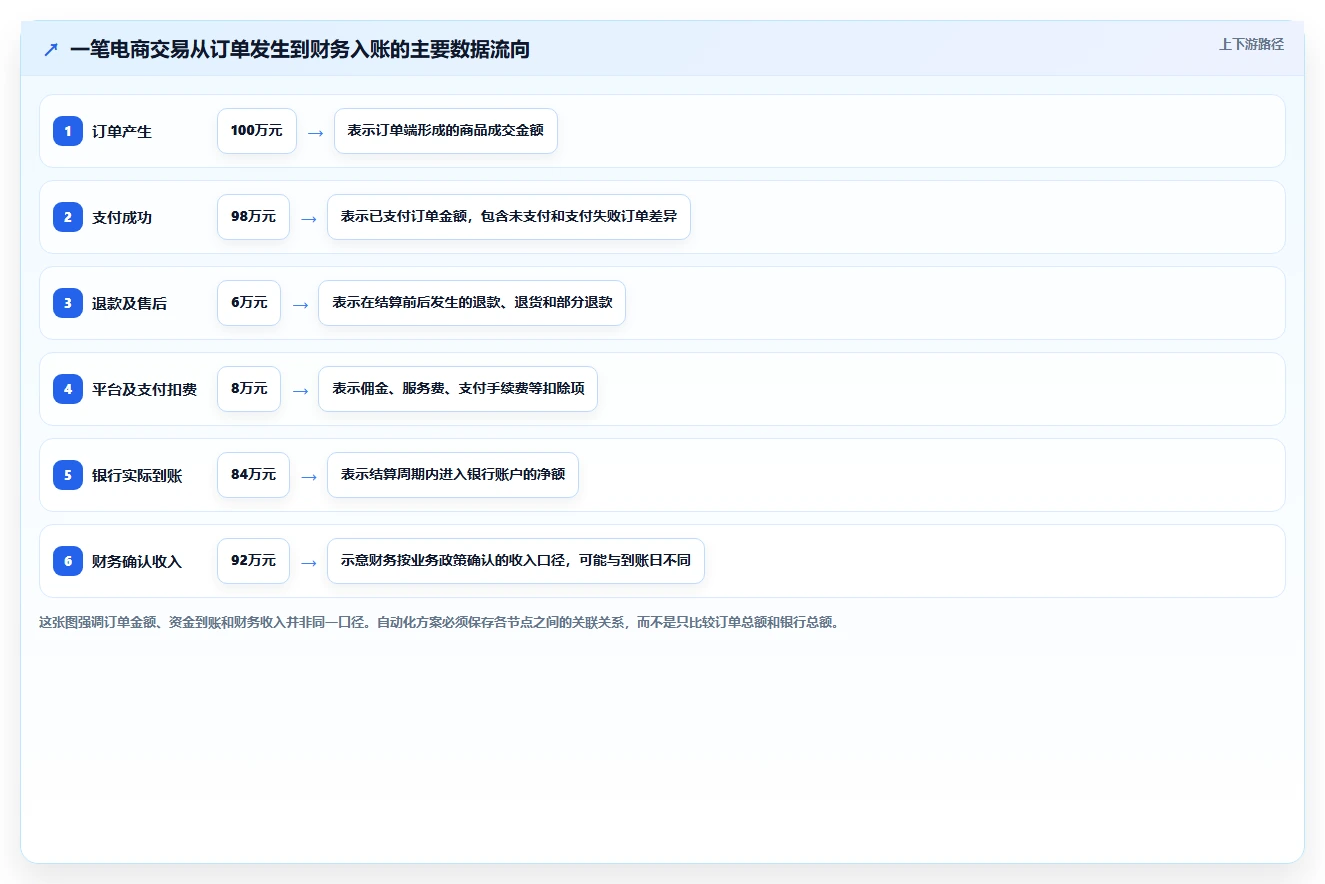Viewport: 1325px width, 884px height.
Task: Click the arrow after 6万元
Action: (x=300, y=304)
